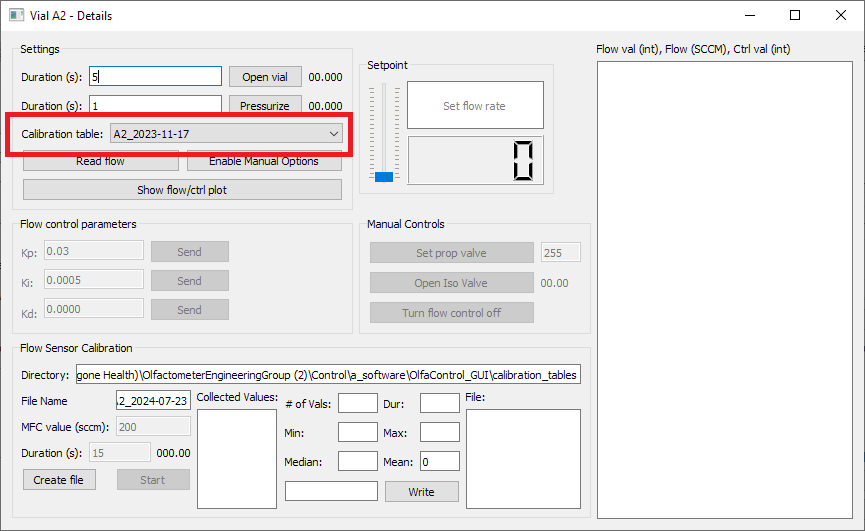
Task: Click the Set flow rate button
Action: (475, 105)
